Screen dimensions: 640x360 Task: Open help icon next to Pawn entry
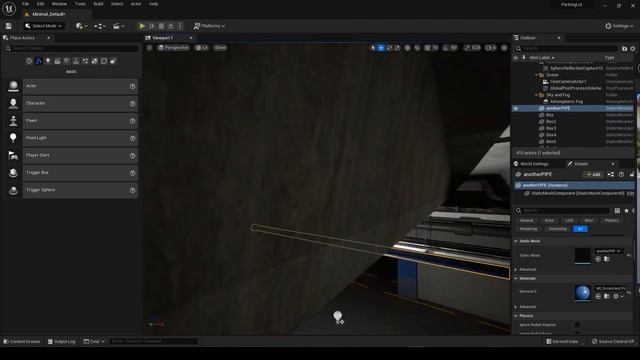(x=132, y=121)
